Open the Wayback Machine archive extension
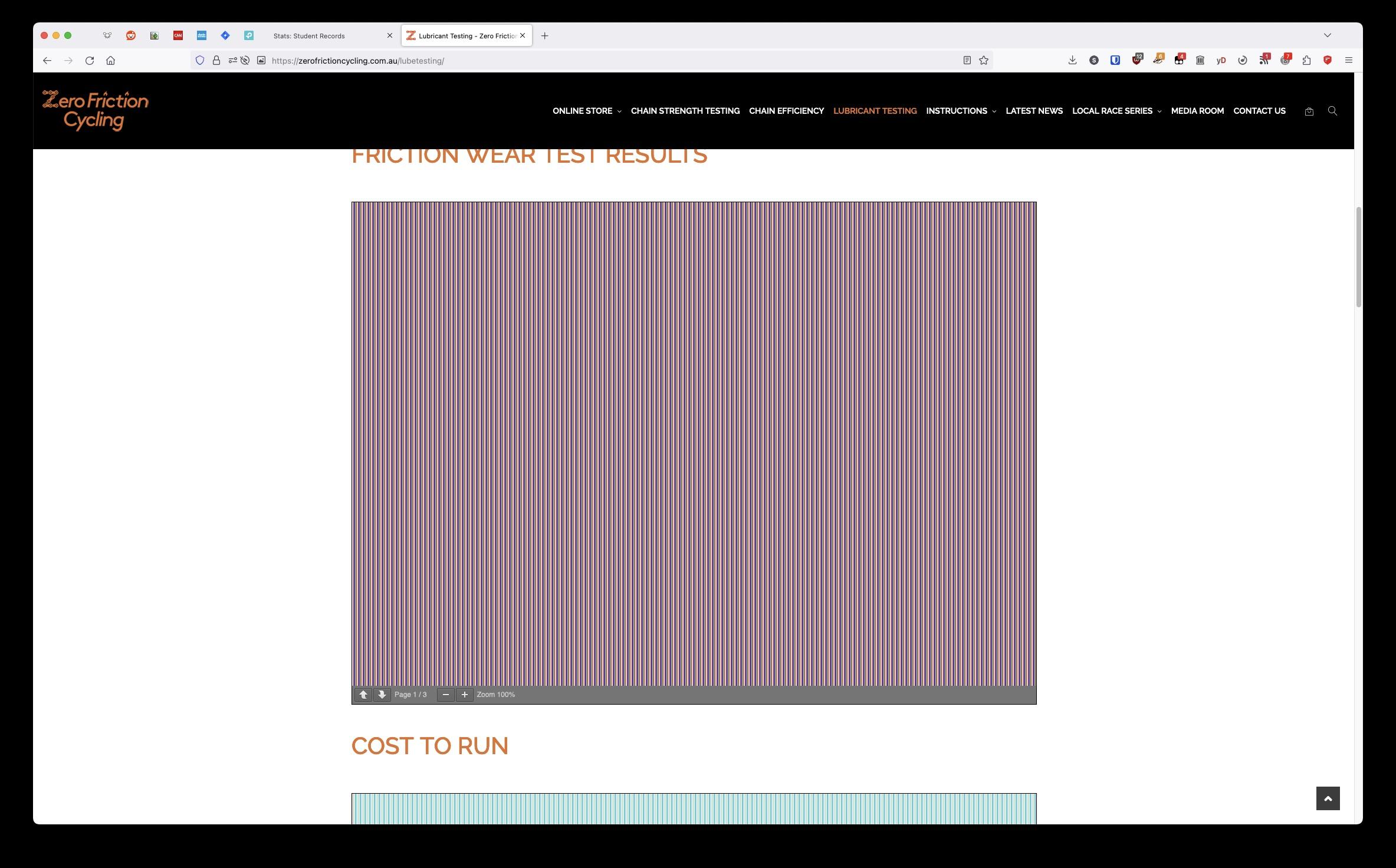Image resolution: width=1396 pixels, height=868 pixels. pyautogui.click(x=1200, y=60)
